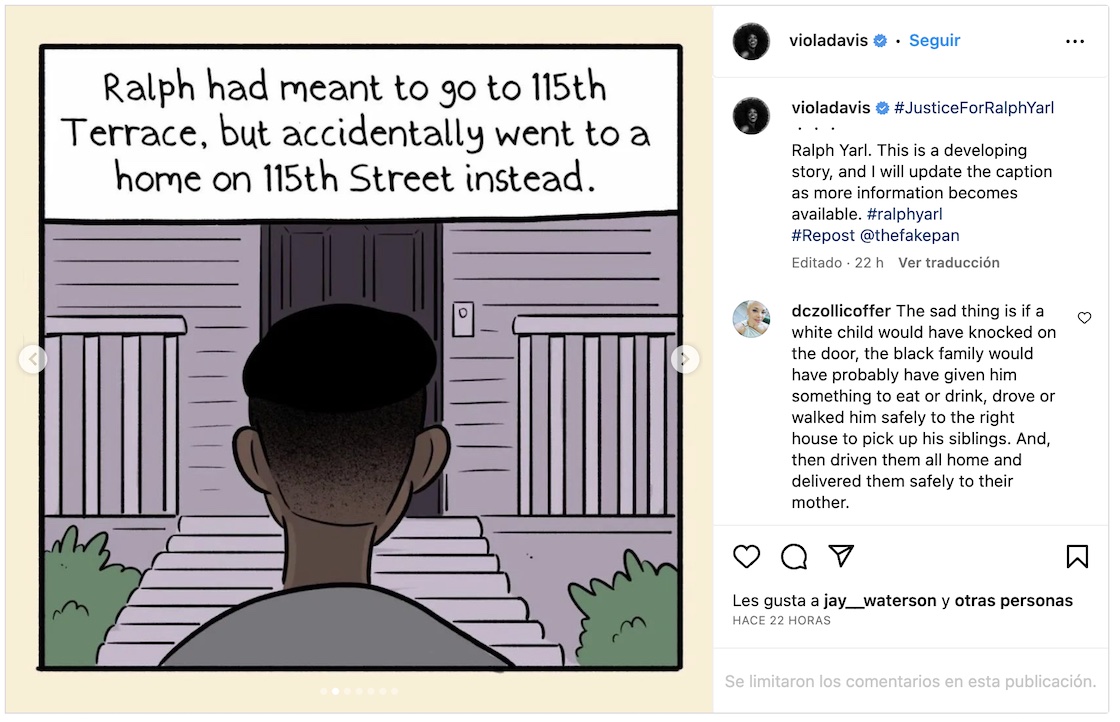
Task: Visit @thefakepan profile mention
Action: [909, 235]
